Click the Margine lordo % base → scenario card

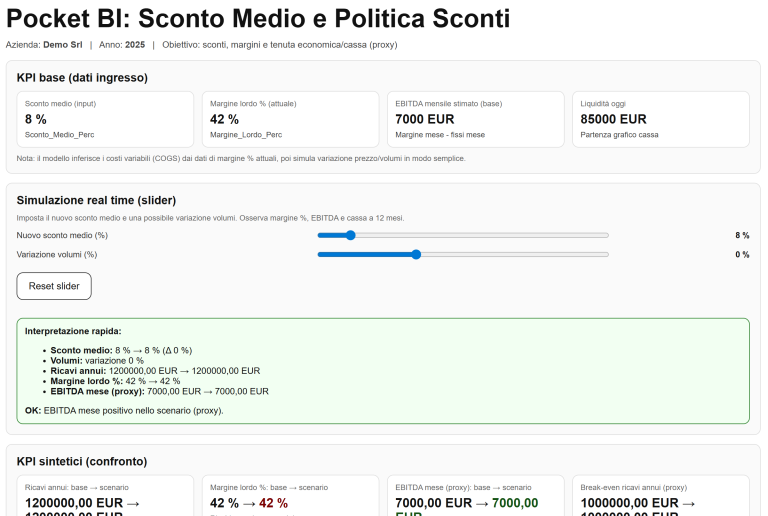pyautogui.click(x=290, y=495)
